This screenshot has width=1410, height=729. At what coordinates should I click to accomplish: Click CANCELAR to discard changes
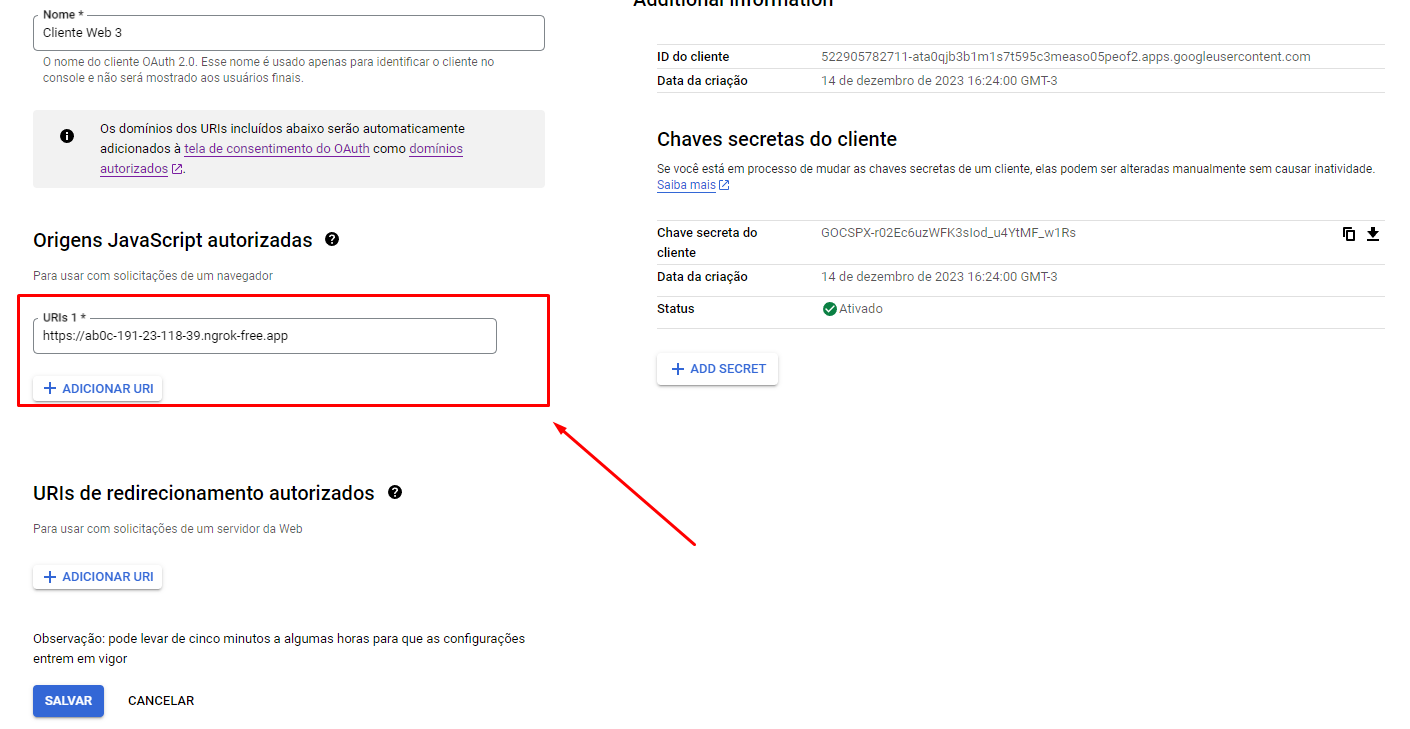tap(160, 700)
